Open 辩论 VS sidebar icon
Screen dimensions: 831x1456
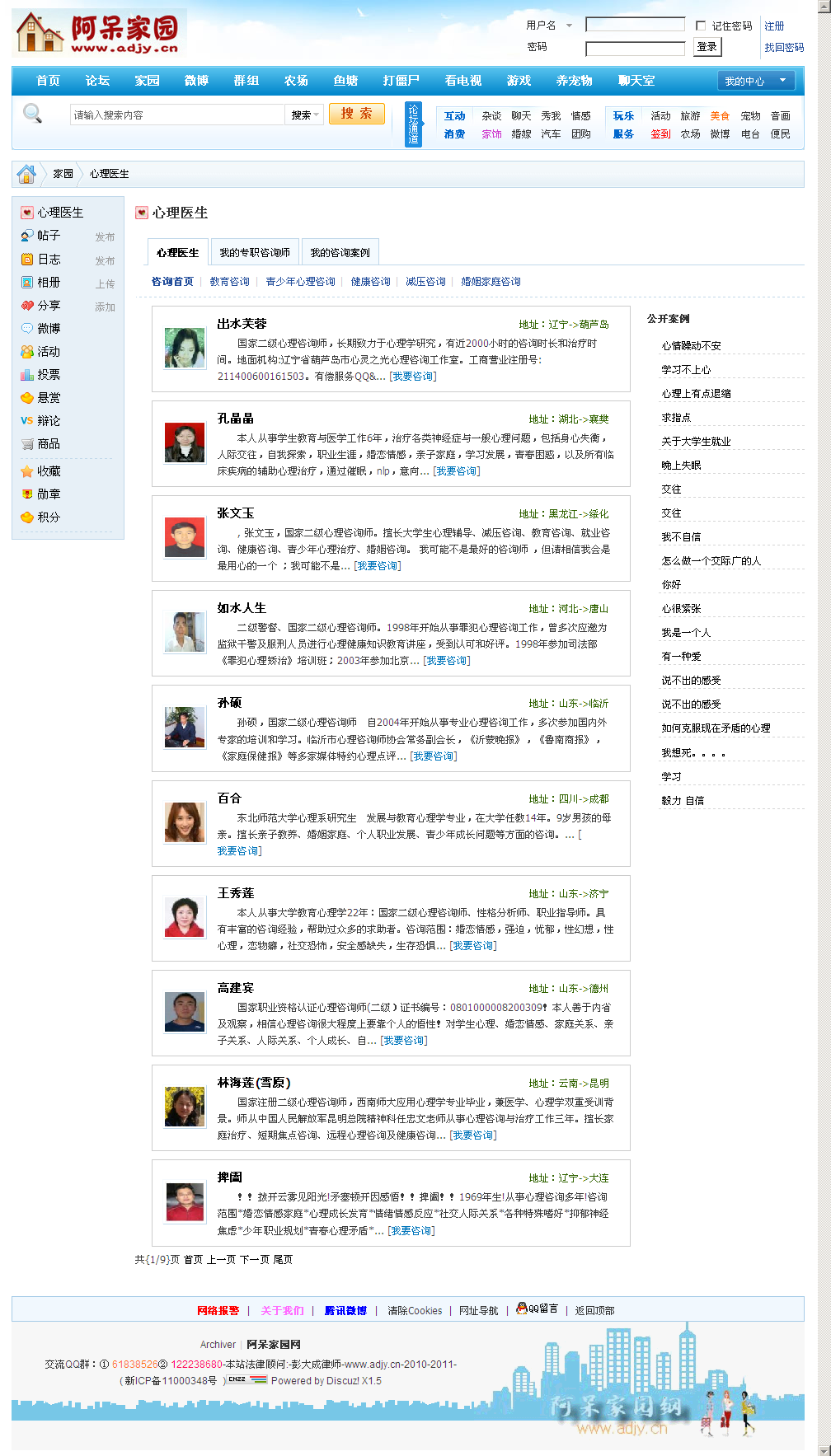27,420
